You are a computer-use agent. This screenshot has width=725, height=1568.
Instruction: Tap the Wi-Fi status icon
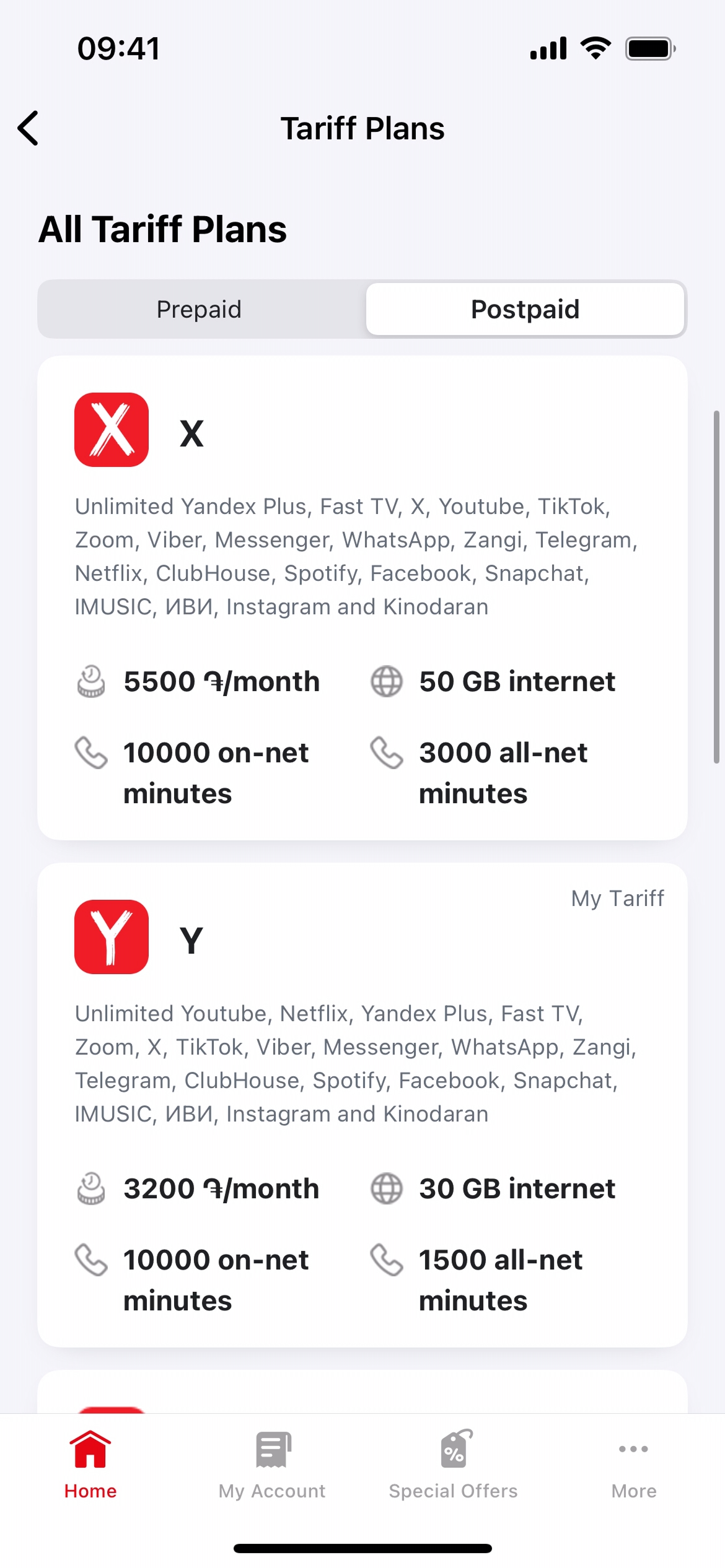tap(596, 48)
